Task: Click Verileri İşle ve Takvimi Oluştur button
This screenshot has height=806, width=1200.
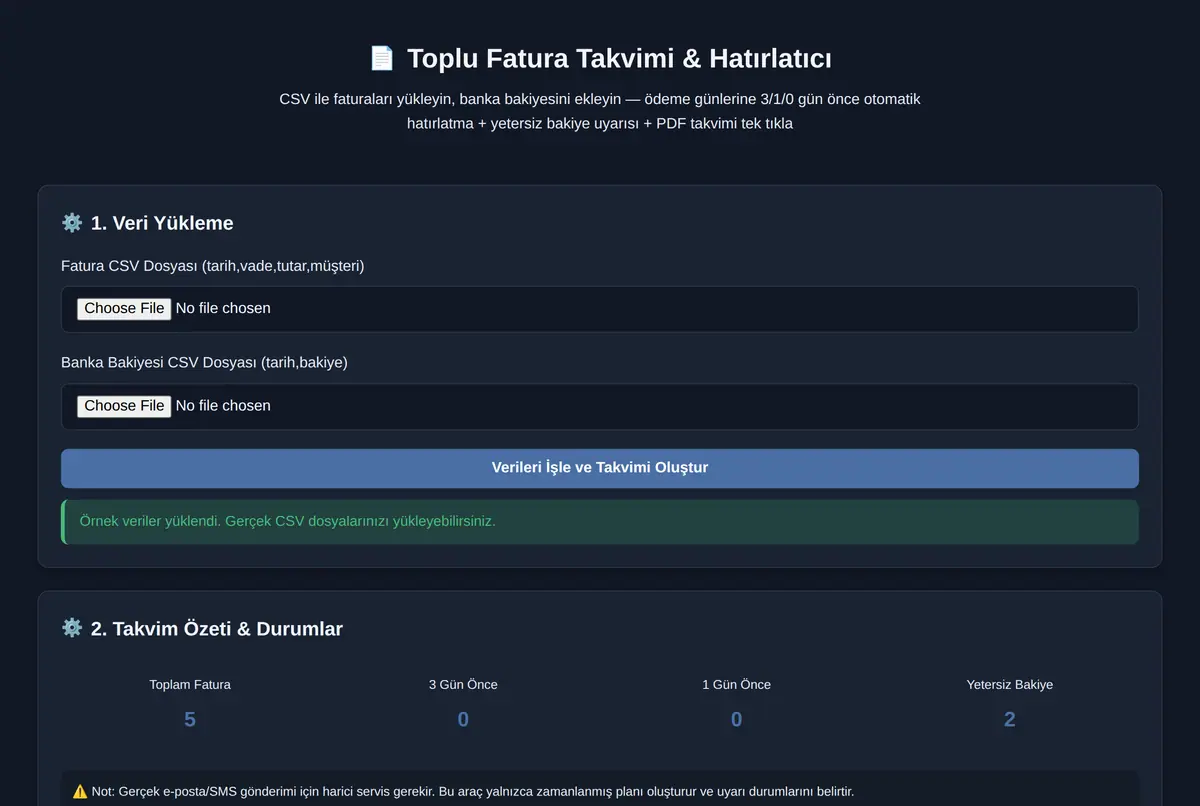Action: click(x=600, y=468)
